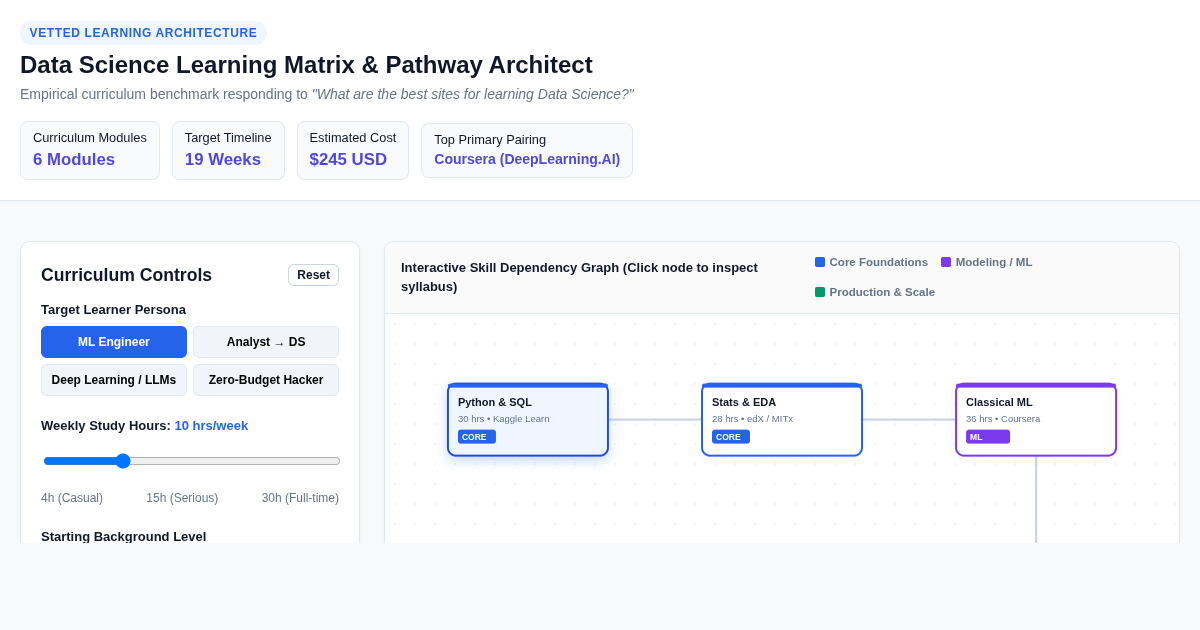
Task: Click the Estimated Cost $245 USD card
Action: 353,151
